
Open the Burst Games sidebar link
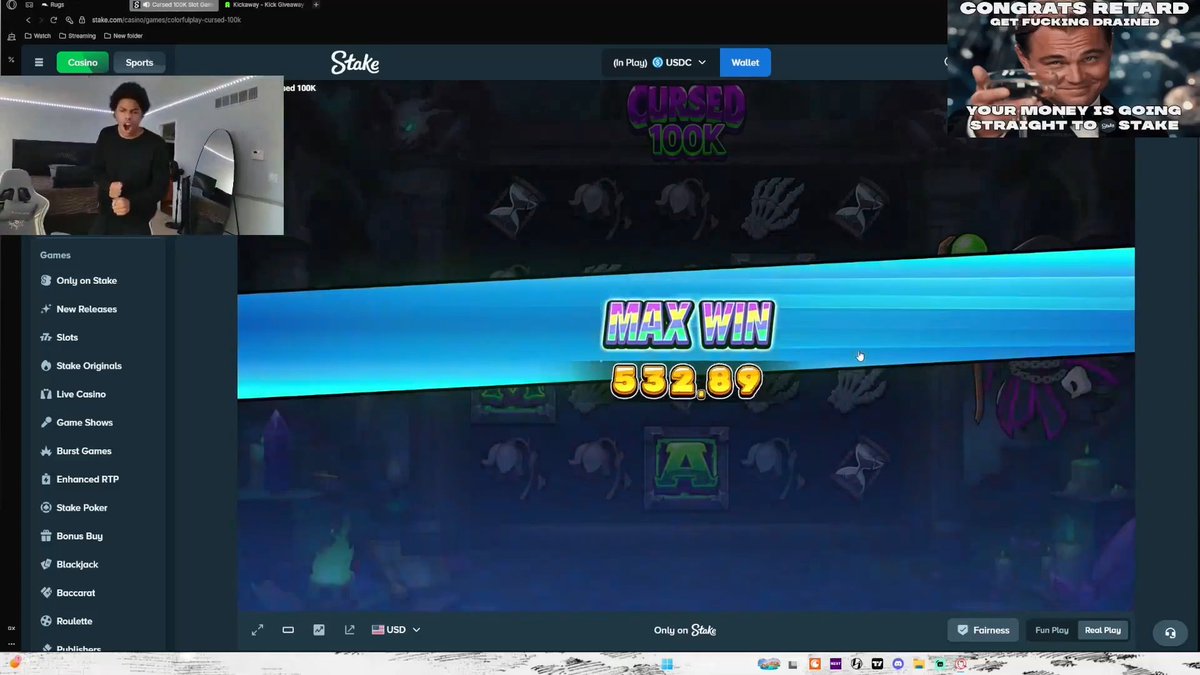(84, 451)
